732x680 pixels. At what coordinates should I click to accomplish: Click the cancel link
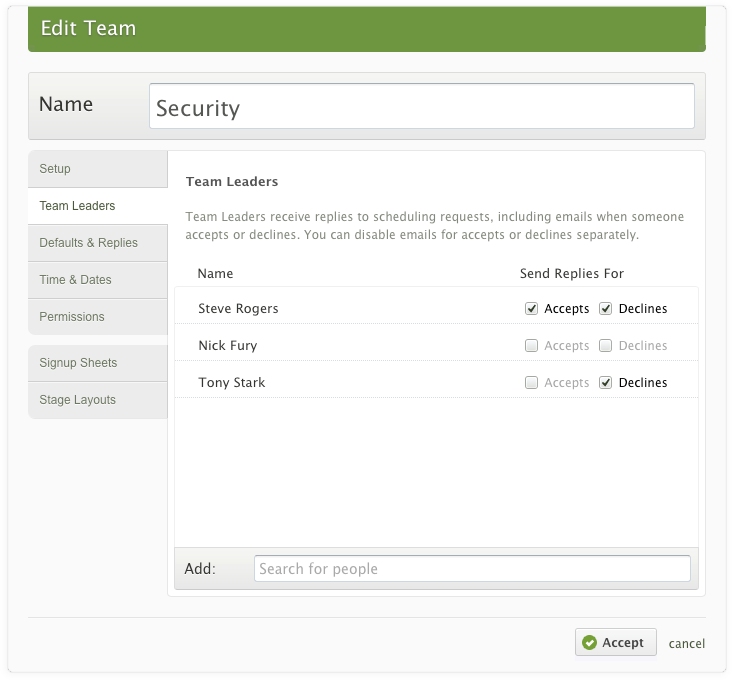click(x=687, y=644)
